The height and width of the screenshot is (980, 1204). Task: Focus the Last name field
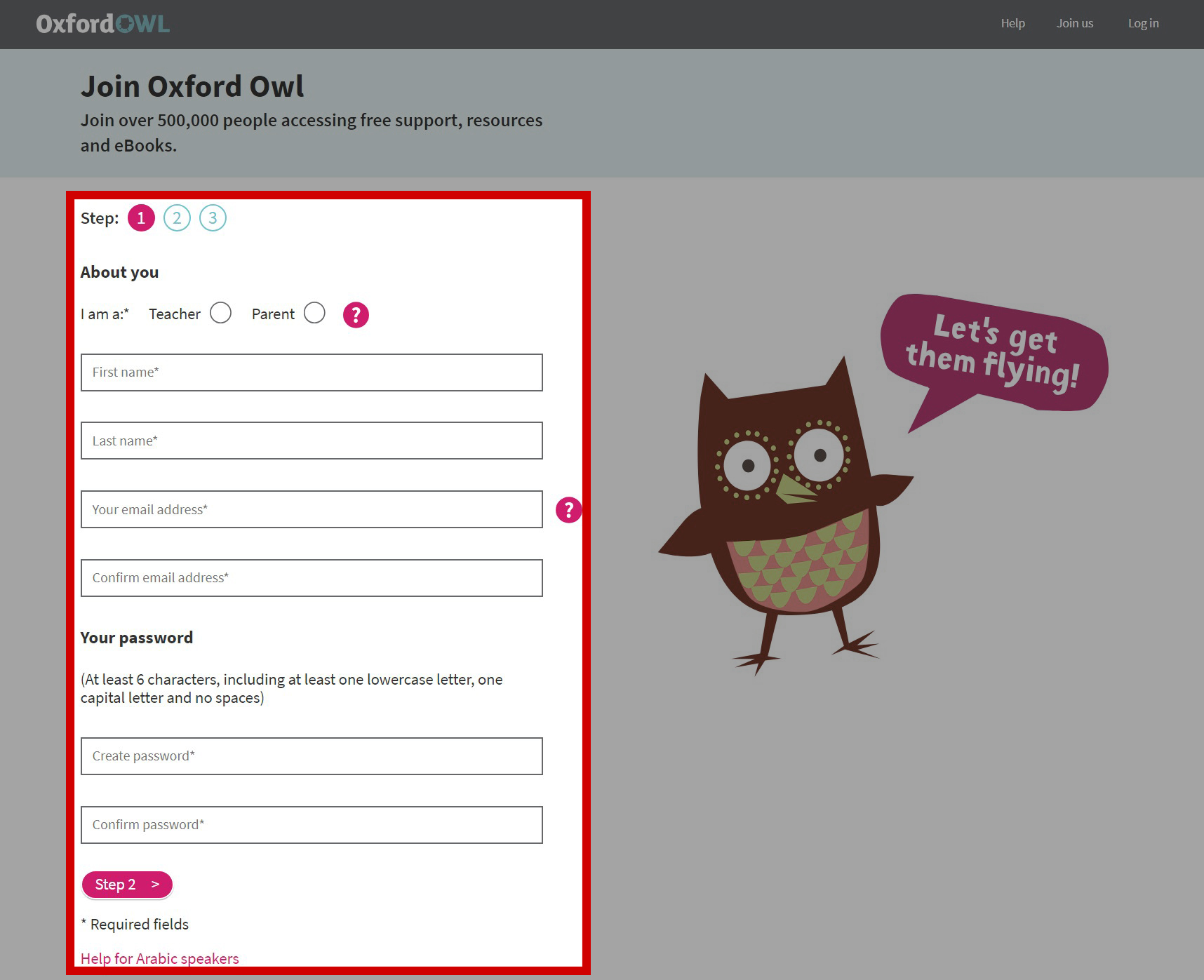(312, 441)
